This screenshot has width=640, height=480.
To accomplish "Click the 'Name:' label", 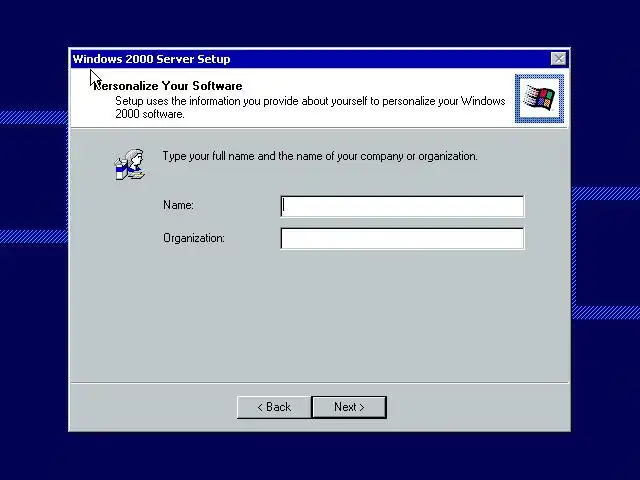I will (178, 205).
